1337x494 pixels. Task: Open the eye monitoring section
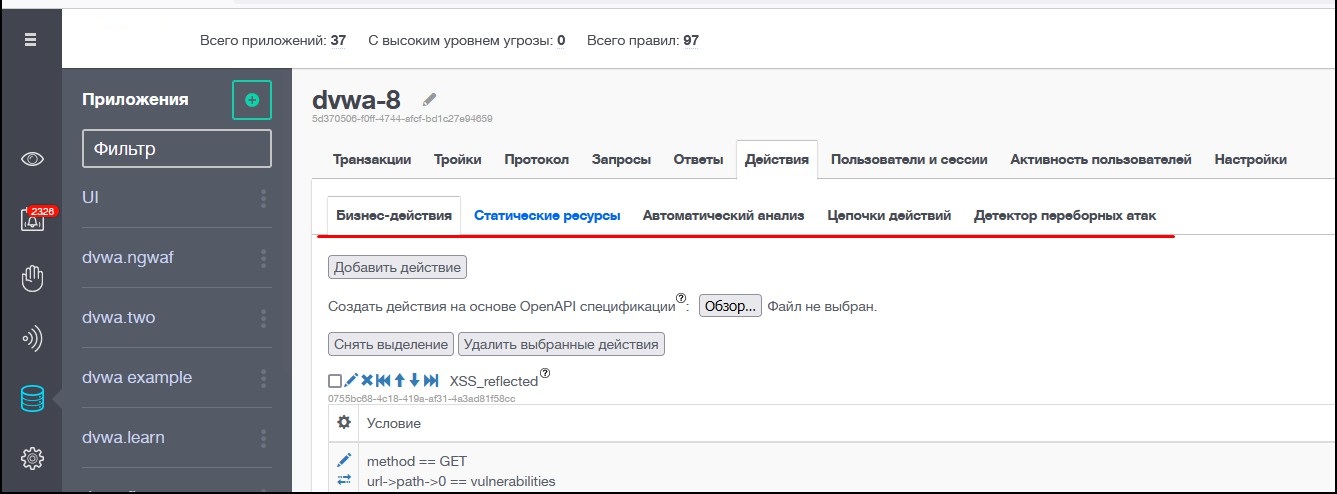(x=32, y=159)
